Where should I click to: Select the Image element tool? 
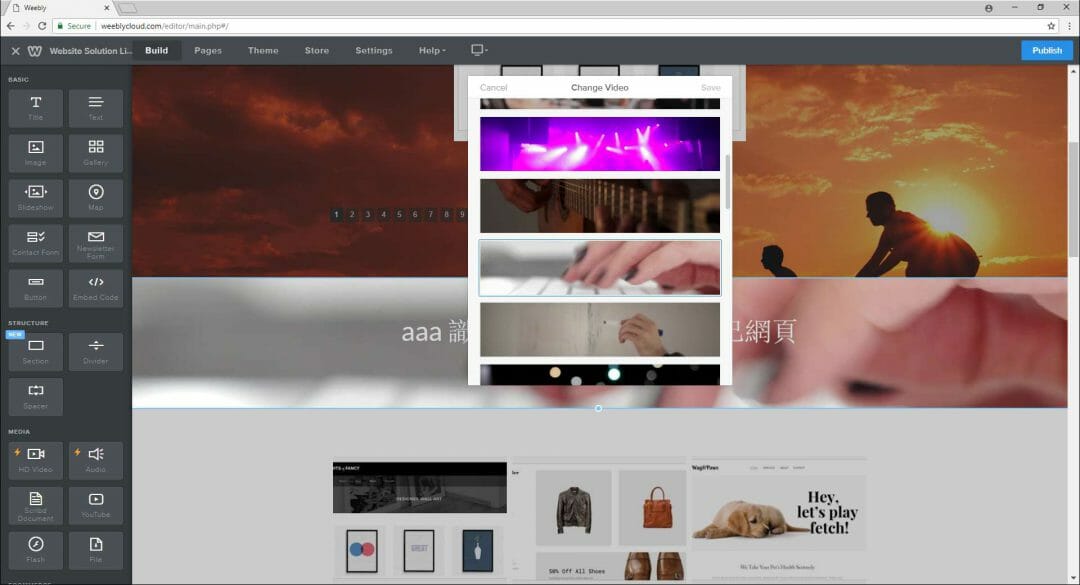click(35, 152)
